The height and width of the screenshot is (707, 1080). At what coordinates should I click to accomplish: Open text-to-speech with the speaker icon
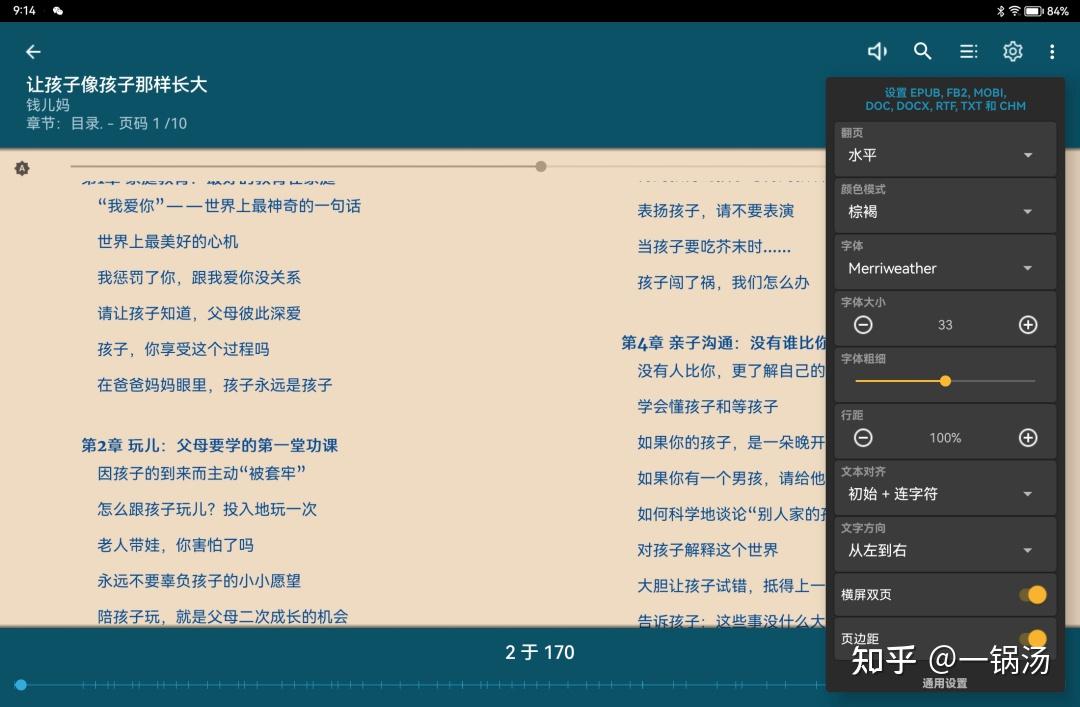[x=876, y=51]
